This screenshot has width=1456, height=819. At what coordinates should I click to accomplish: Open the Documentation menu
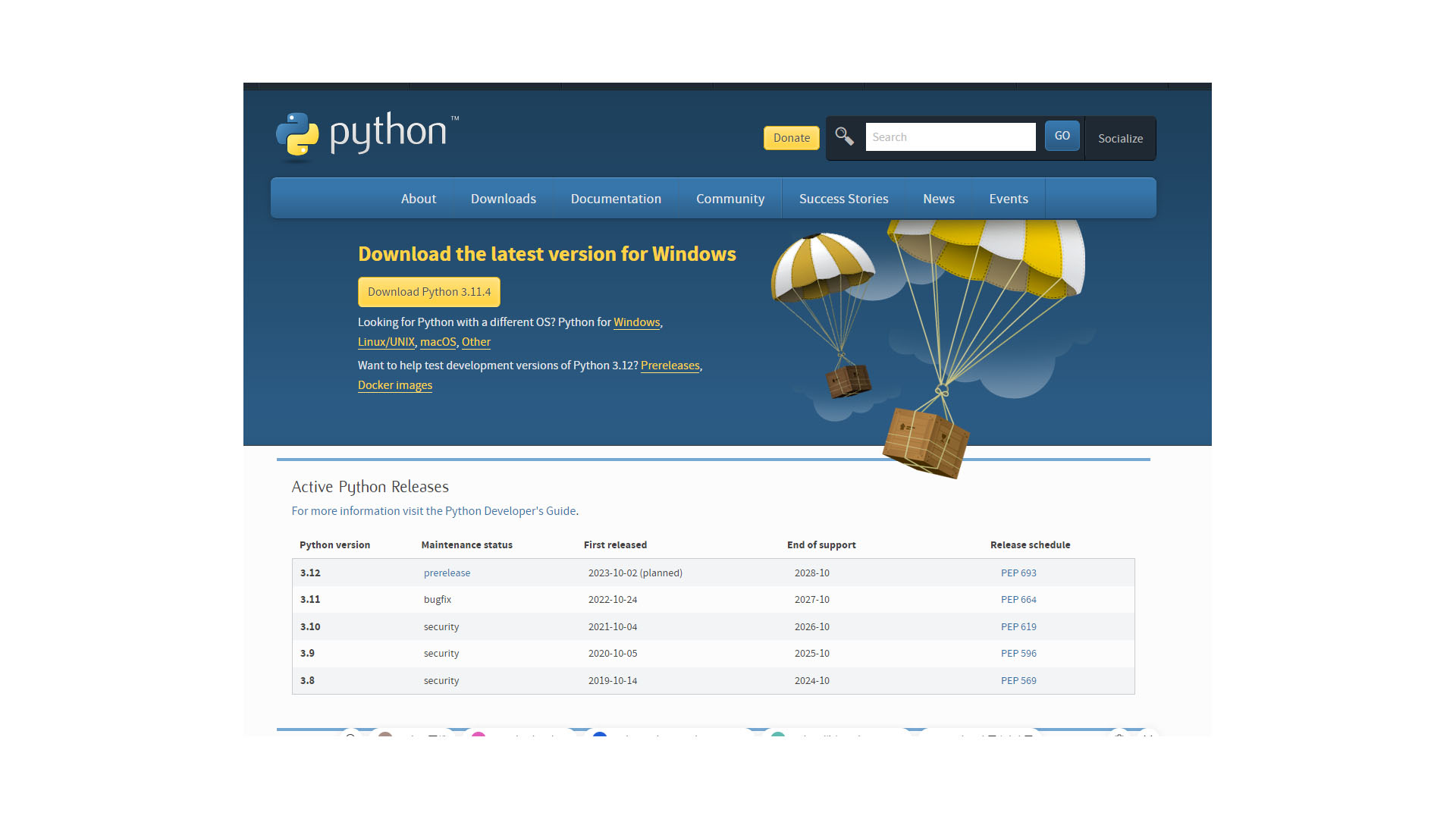click(616, 199)
